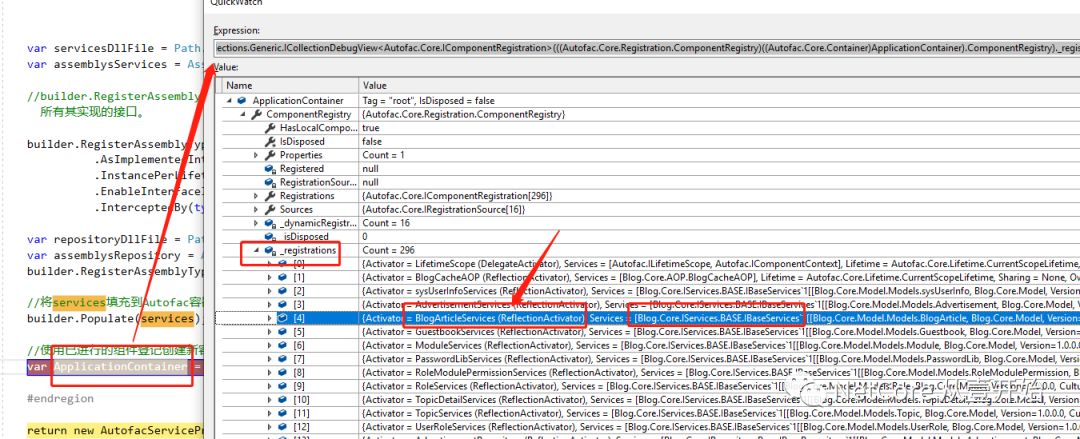Click the wrench icon beside Registrations
1080x439 pixels.
(270, 196)
